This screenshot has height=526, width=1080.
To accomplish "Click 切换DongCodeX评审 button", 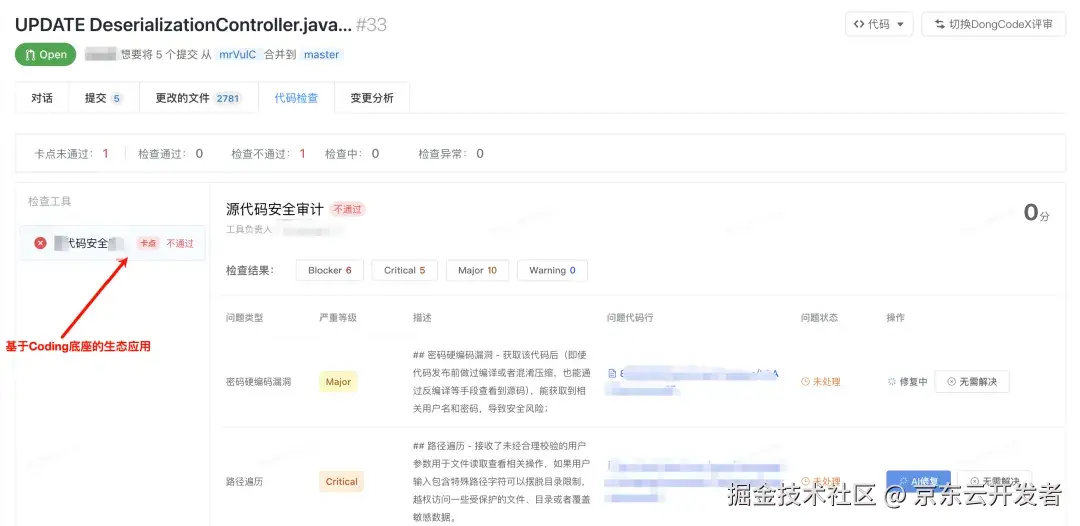I will coord(993,24).
